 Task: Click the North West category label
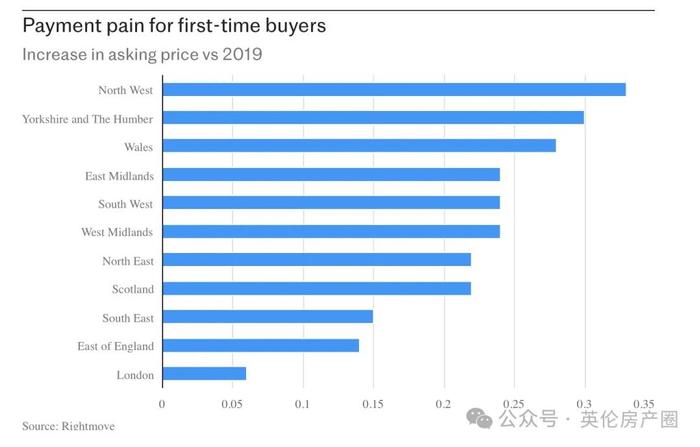point(125,90)
